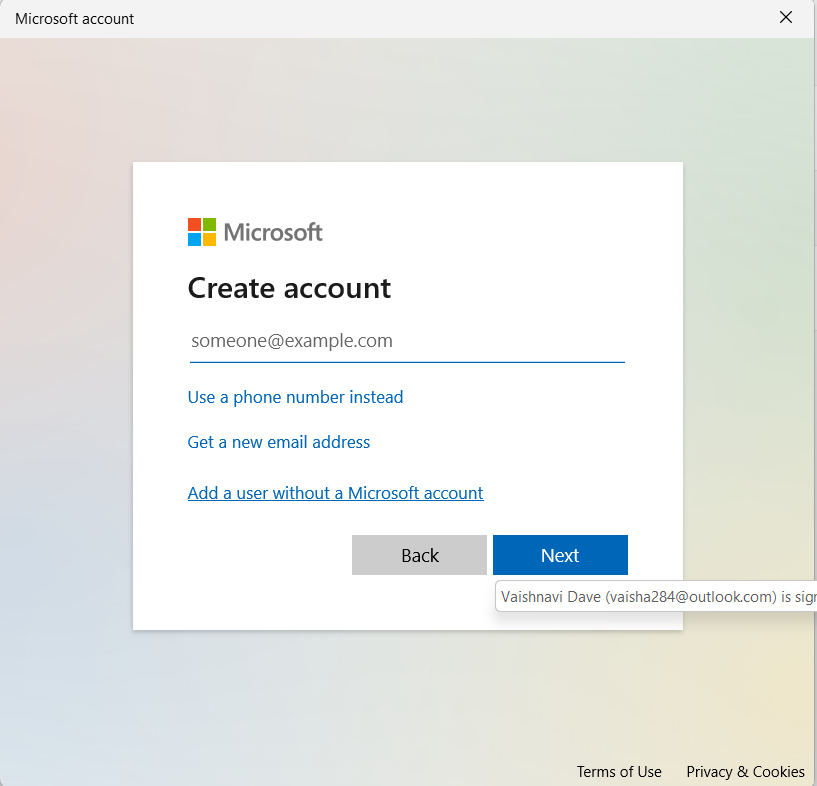Open 'Use a phone number instead' link
Image resolution: width=817 pixels, height=786 pixels.
point(295,397)
